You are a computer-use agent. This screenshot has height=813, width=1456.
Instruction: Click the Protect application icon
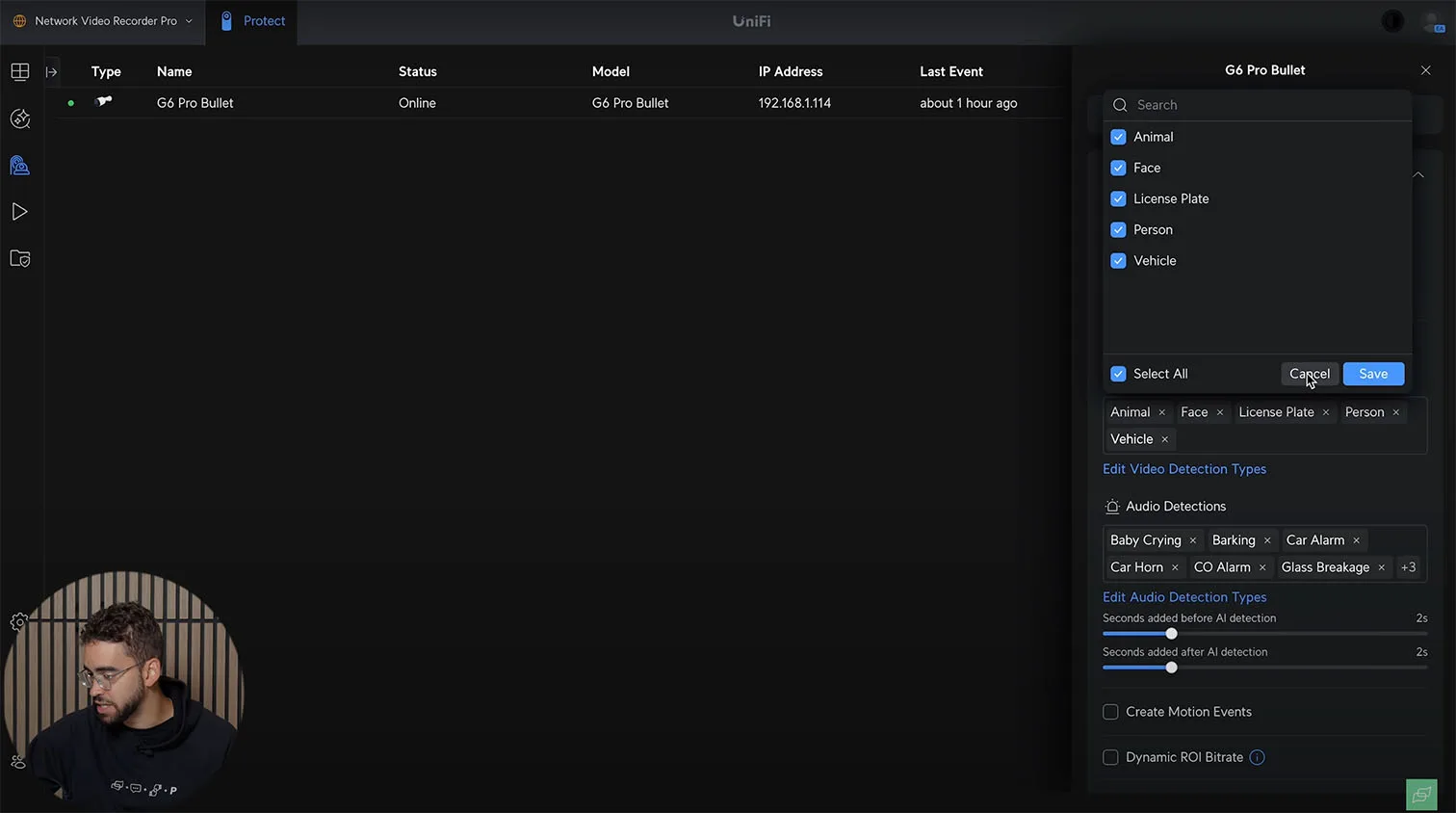(226, 21)
